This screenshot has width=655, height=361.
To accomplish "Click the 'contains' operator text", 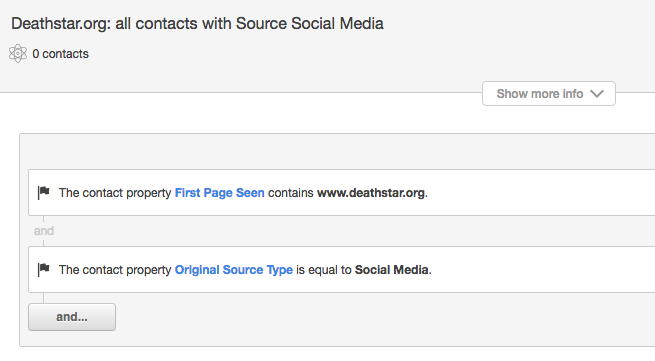I will point(290,193).
